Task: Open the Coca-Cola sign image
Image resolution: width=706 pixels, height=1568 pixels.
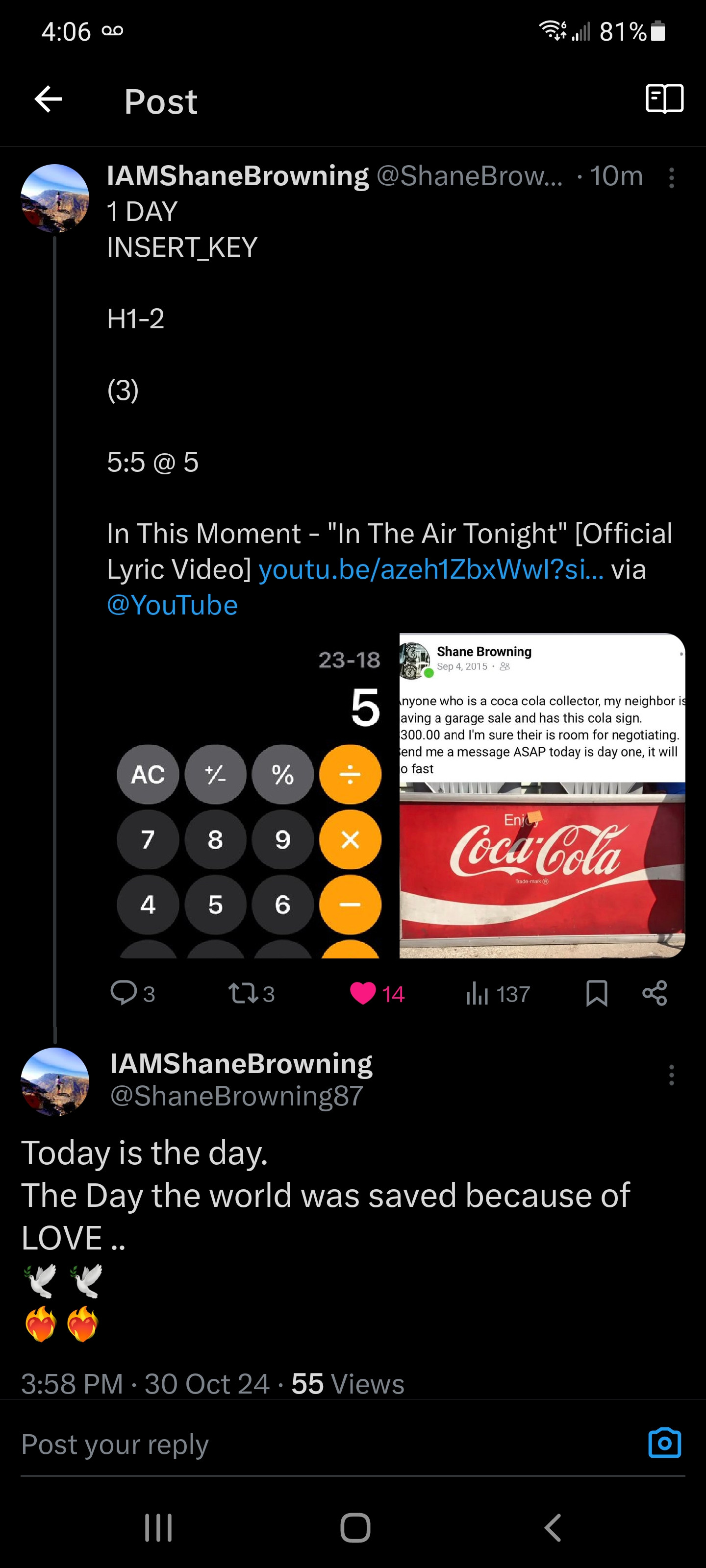Action: coord(542,796)
